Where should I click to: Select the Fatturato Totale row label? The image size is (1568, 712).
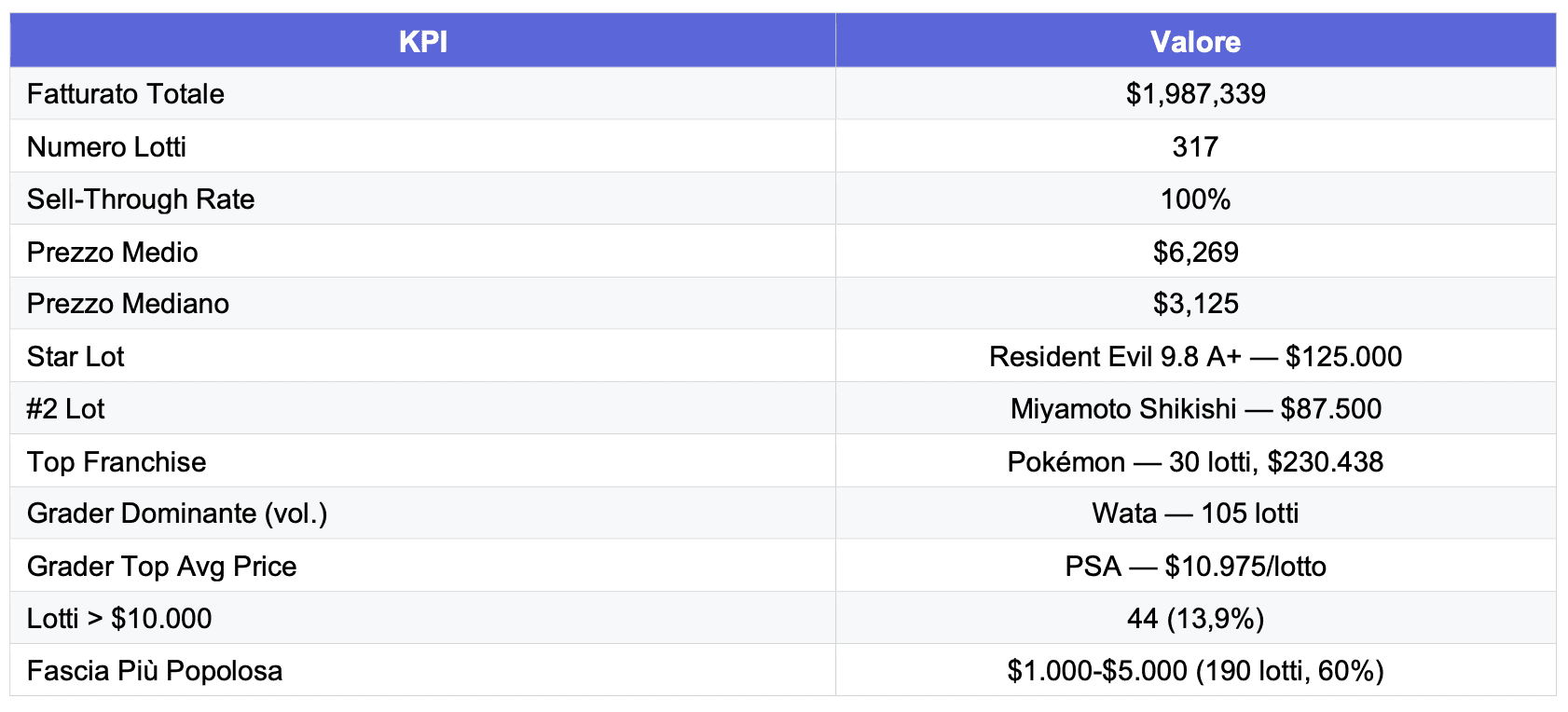[x=126, y=94]
